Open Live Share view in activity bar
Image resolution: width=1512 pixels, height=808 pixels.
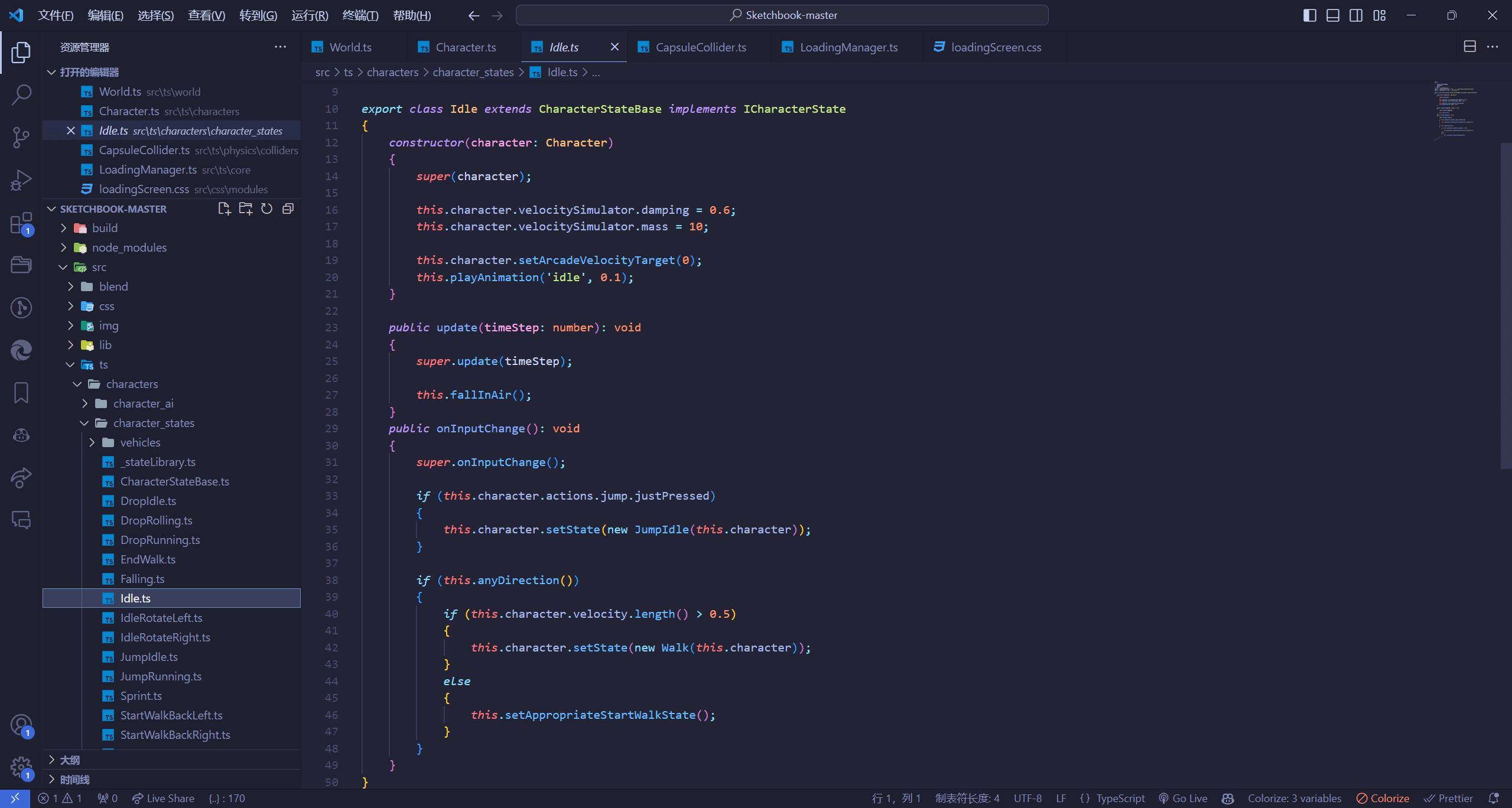click(x=21, y=477)
